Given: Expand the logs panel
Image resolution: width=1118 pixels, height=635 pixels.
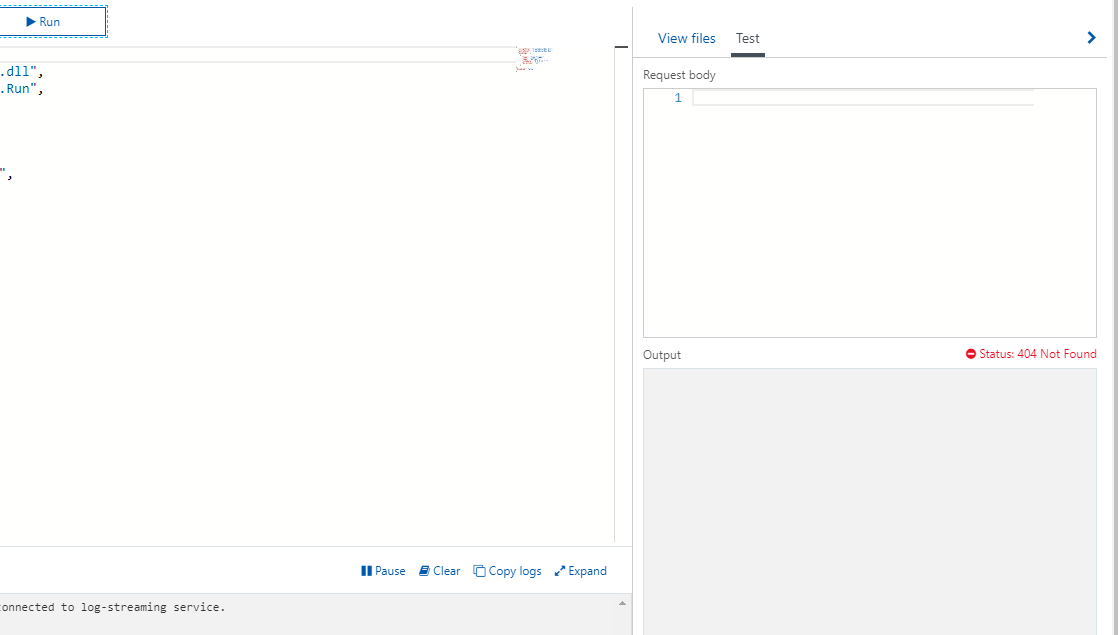Looking at the screenshot, I should click(x=581, y=571).
